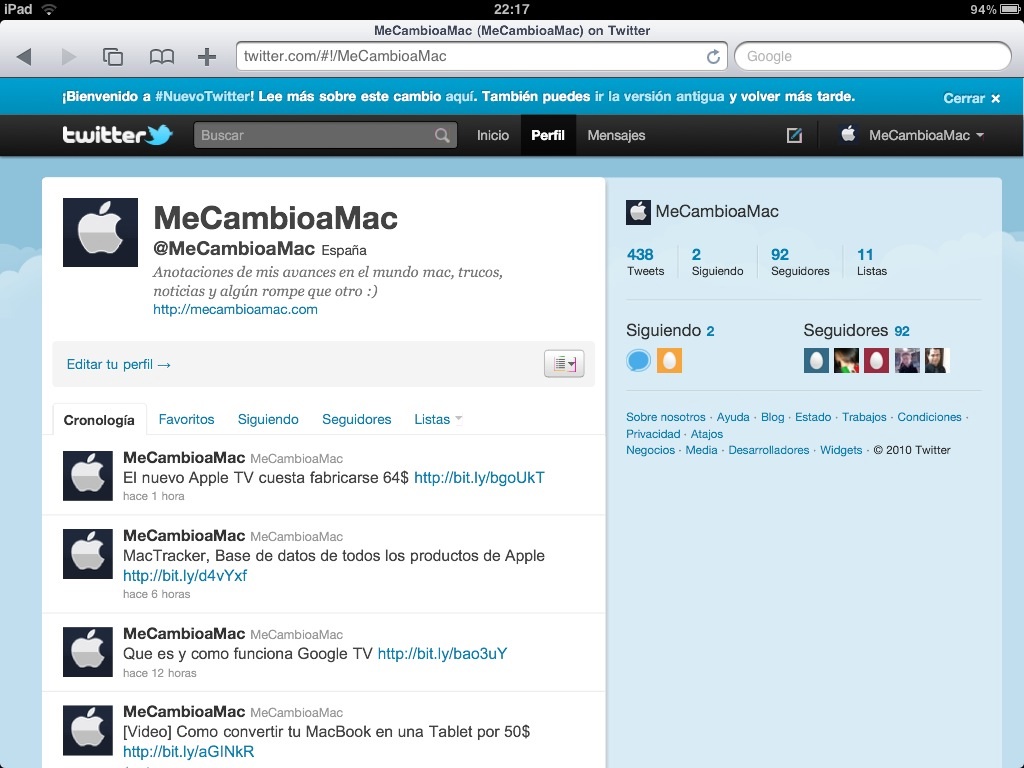
Task: Open the red egg follower avatar
Action: pos(876,360)
